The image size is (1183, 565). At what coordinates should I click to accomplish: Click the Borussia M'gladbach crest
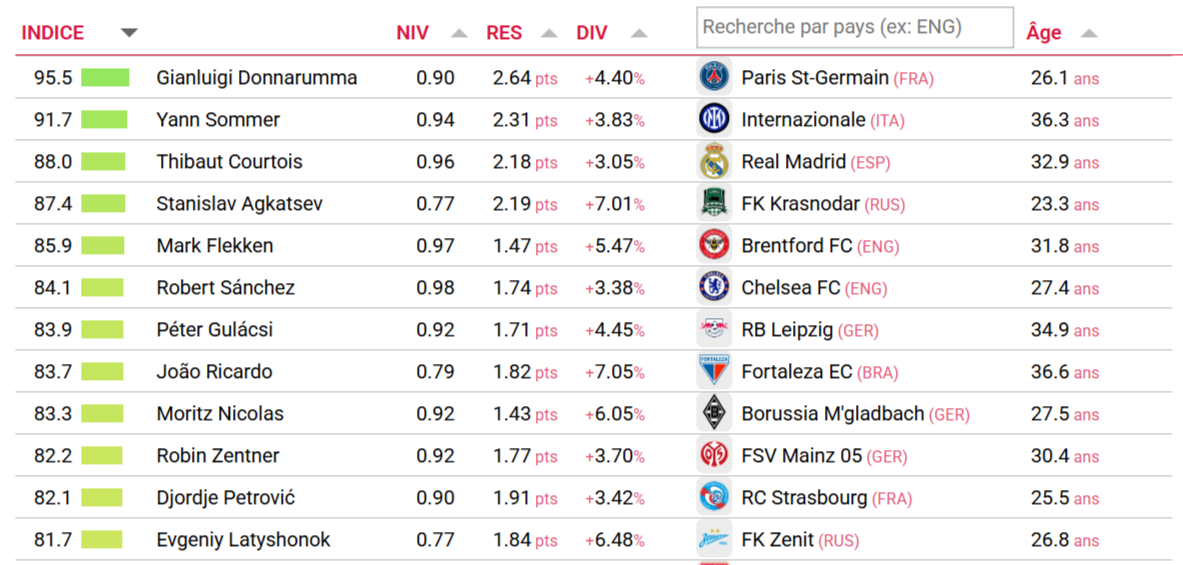coord(714,414)
